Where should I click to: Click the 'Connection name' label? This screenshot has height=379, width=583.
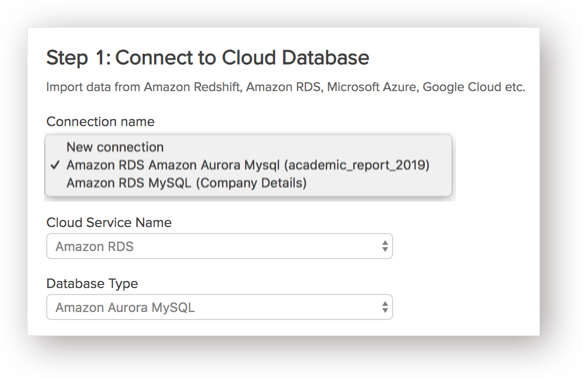click(100, 122)
